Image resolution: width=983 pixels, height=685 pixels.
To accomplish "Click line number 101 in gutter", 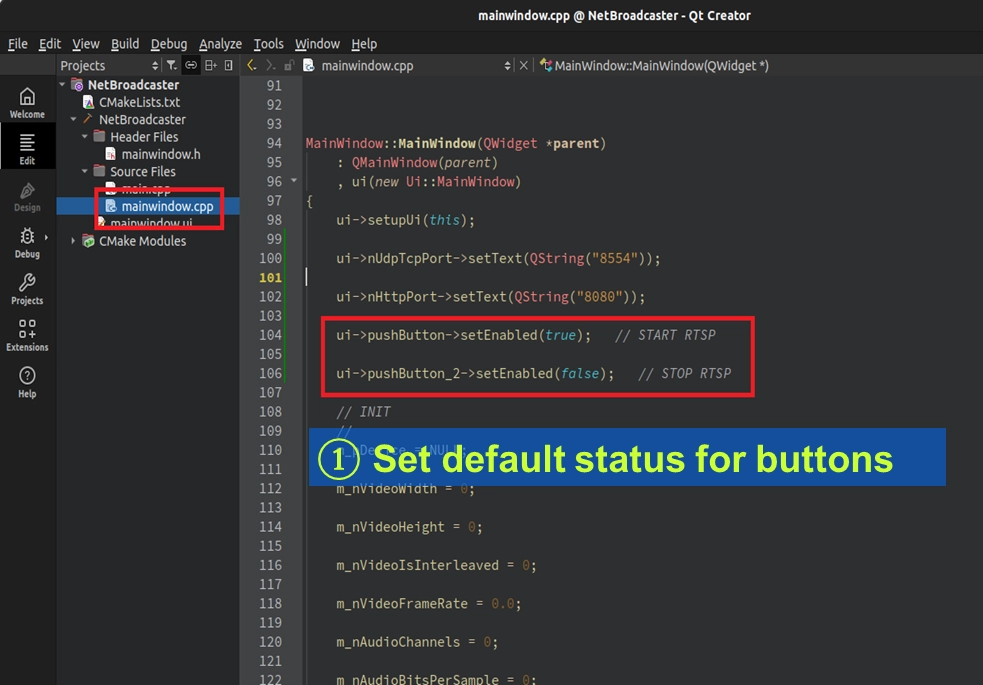I will coord(270,277).
